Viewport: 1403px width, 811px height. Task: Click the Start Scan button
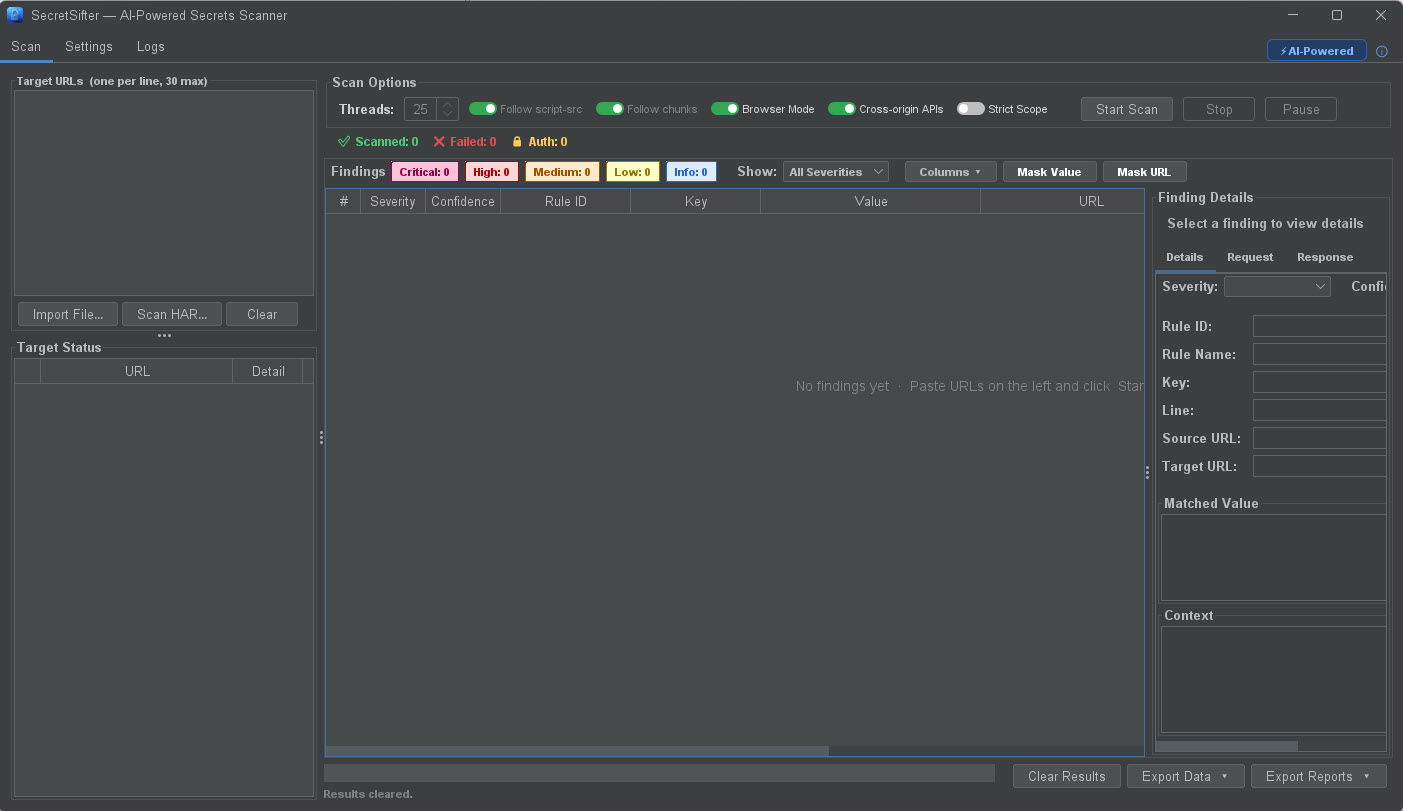click(1127, 109)
